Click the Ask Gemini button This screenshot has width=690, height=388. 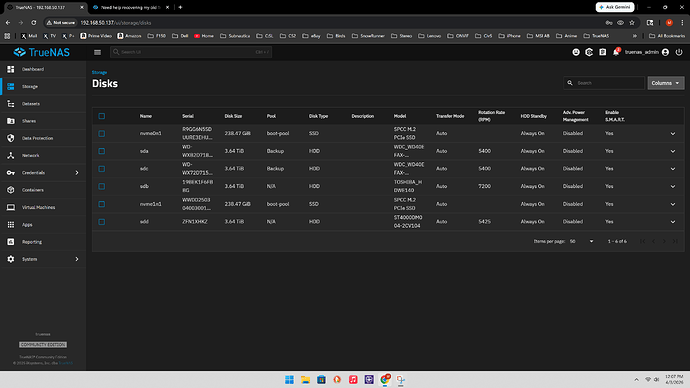615,7
